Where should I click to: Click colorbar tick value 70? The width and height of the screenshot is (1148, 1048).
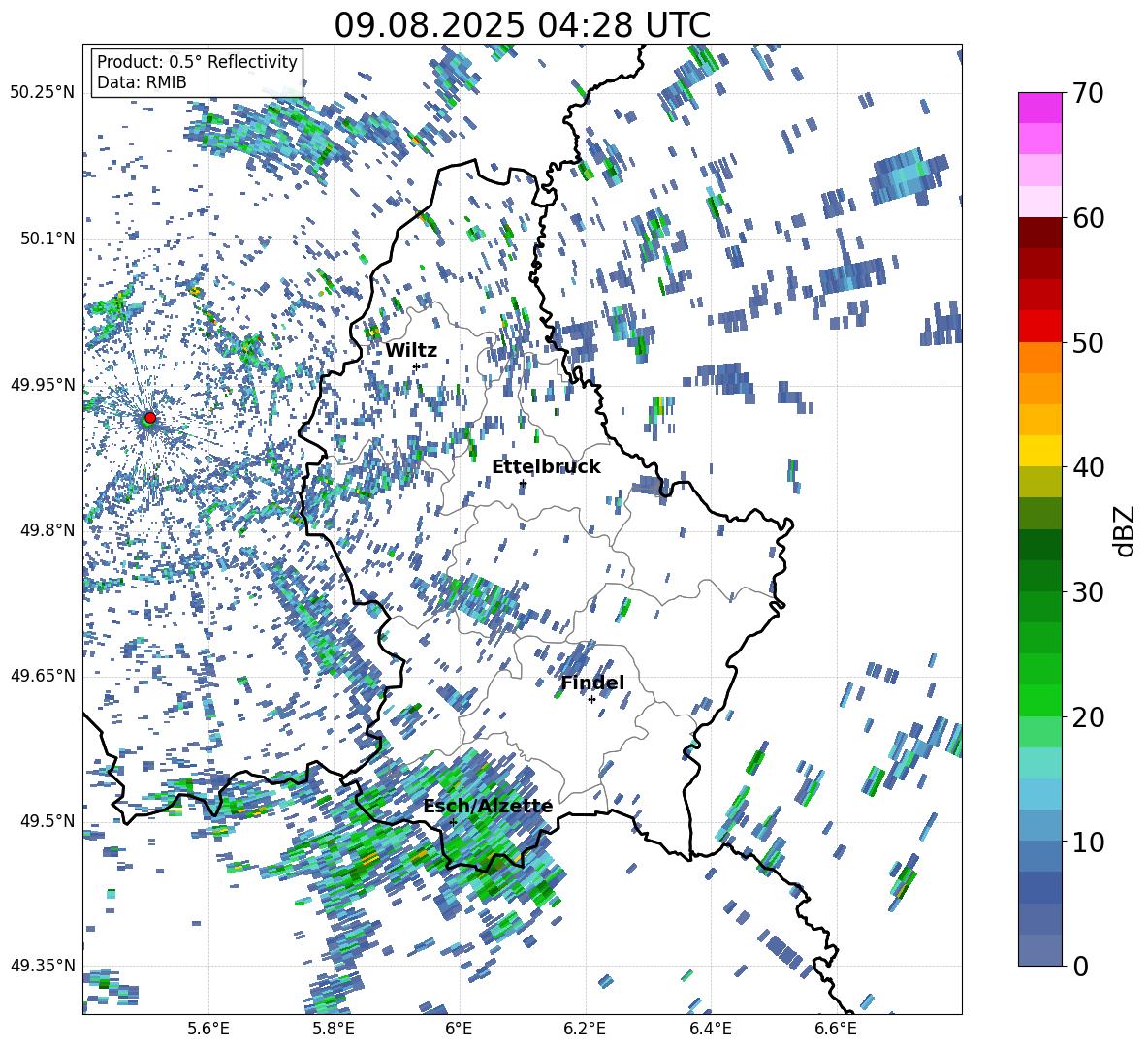(x=1088, y=93)
